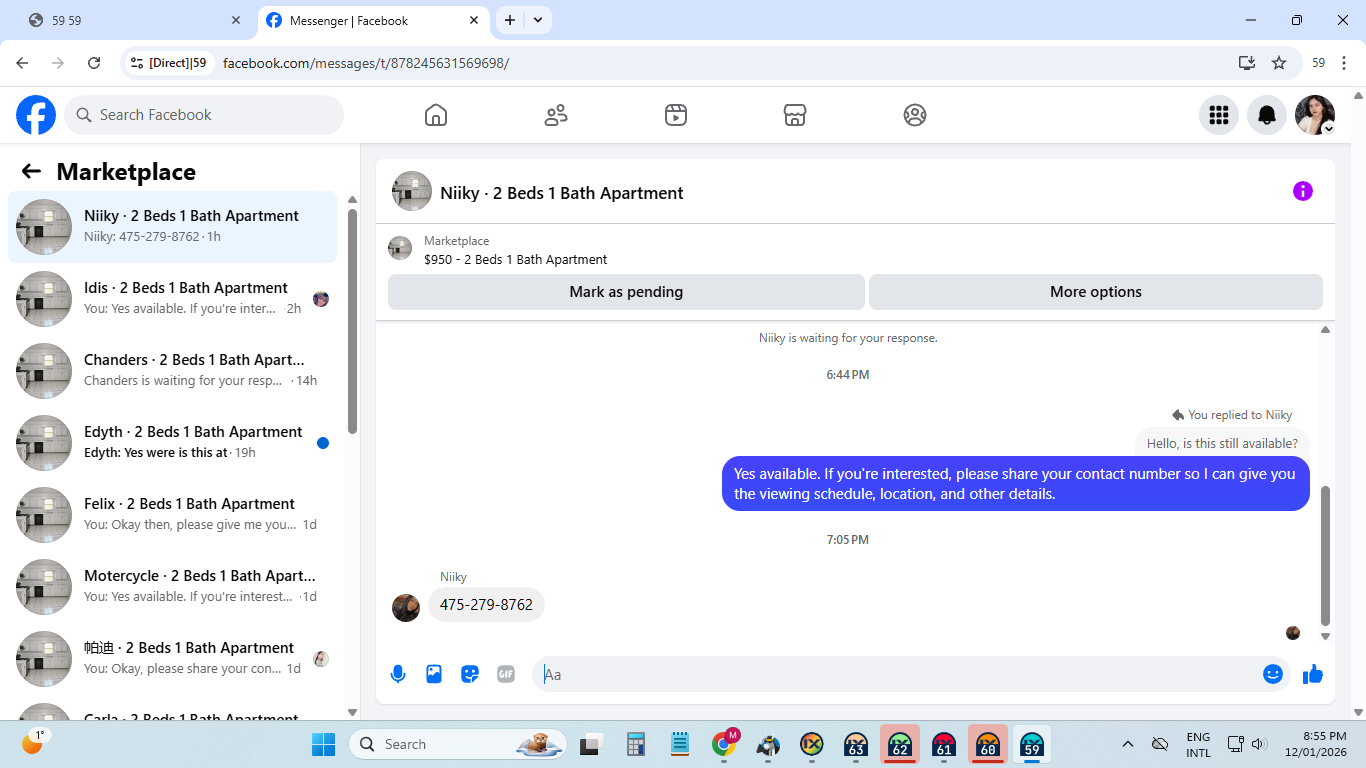The width and height of the screenshot is (1366, 768).
Task: Open browser menu three dots
Action: (x=1345, y=63)
